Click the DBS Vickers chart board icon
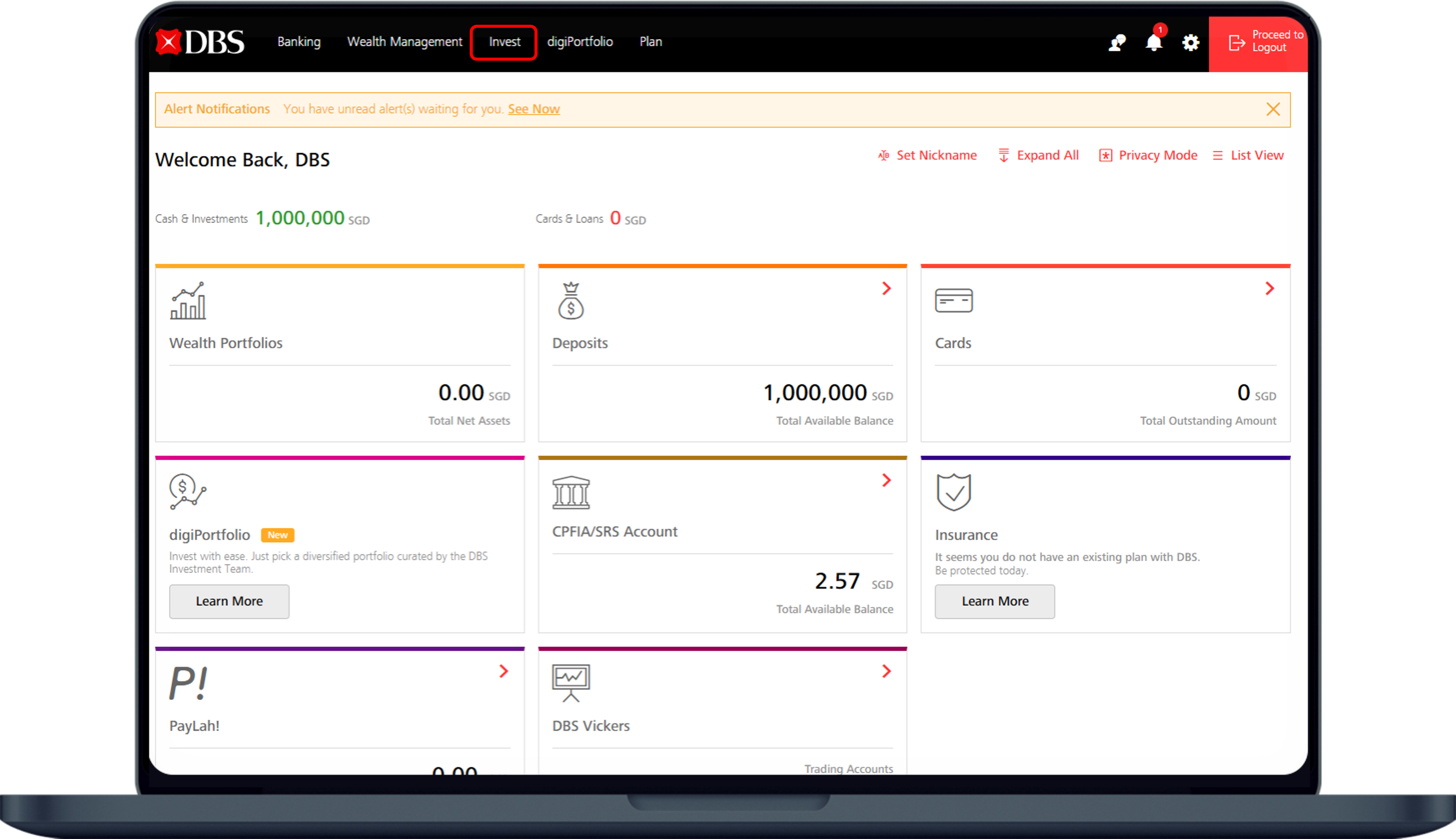 571,683
